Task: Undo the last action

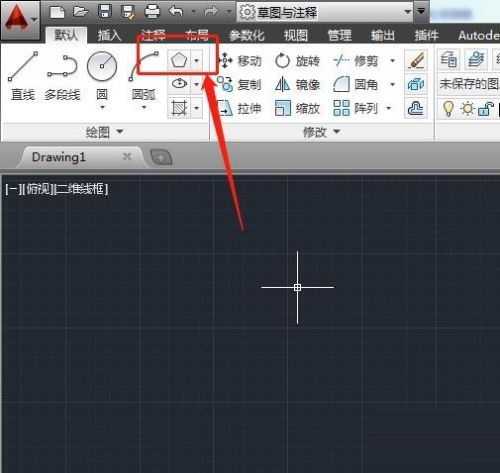Action: click(176, 12)
